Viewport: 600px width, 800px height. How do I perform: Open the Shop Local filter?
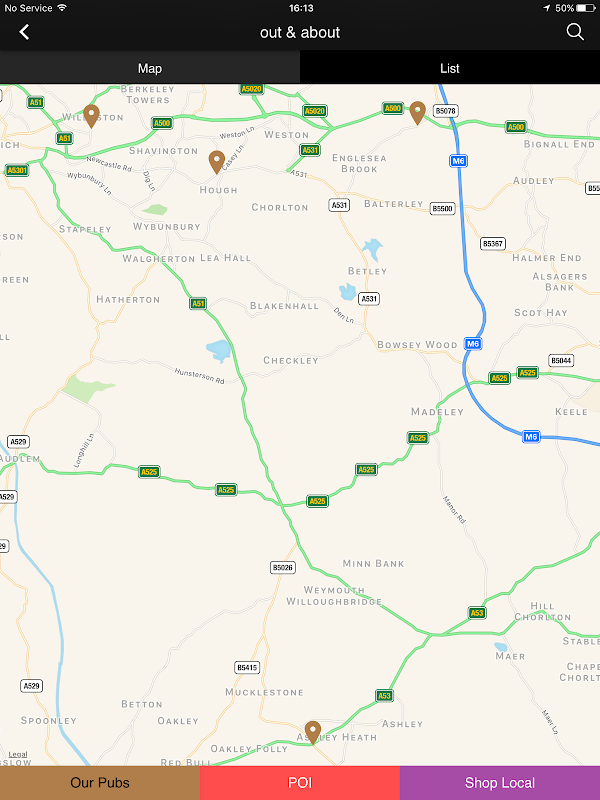tap(500, 783)
